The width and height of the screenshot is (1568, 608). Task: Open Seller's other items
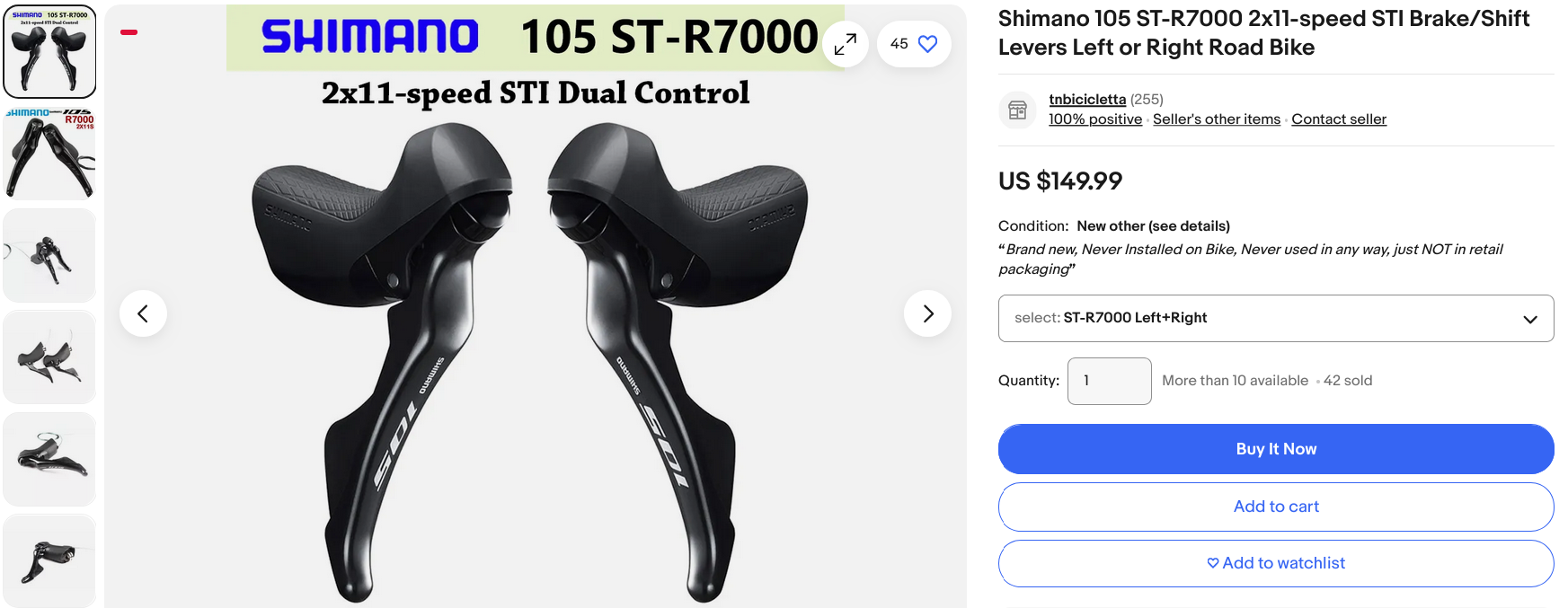tap(1217, 119)
